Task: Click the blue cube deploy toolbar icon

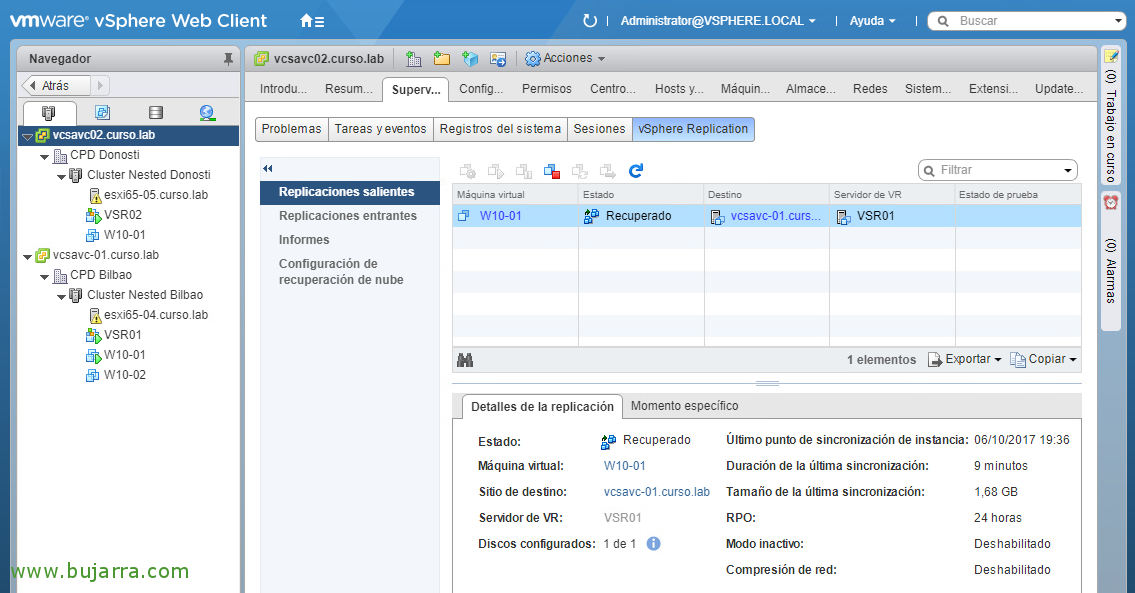Action: 470,59
